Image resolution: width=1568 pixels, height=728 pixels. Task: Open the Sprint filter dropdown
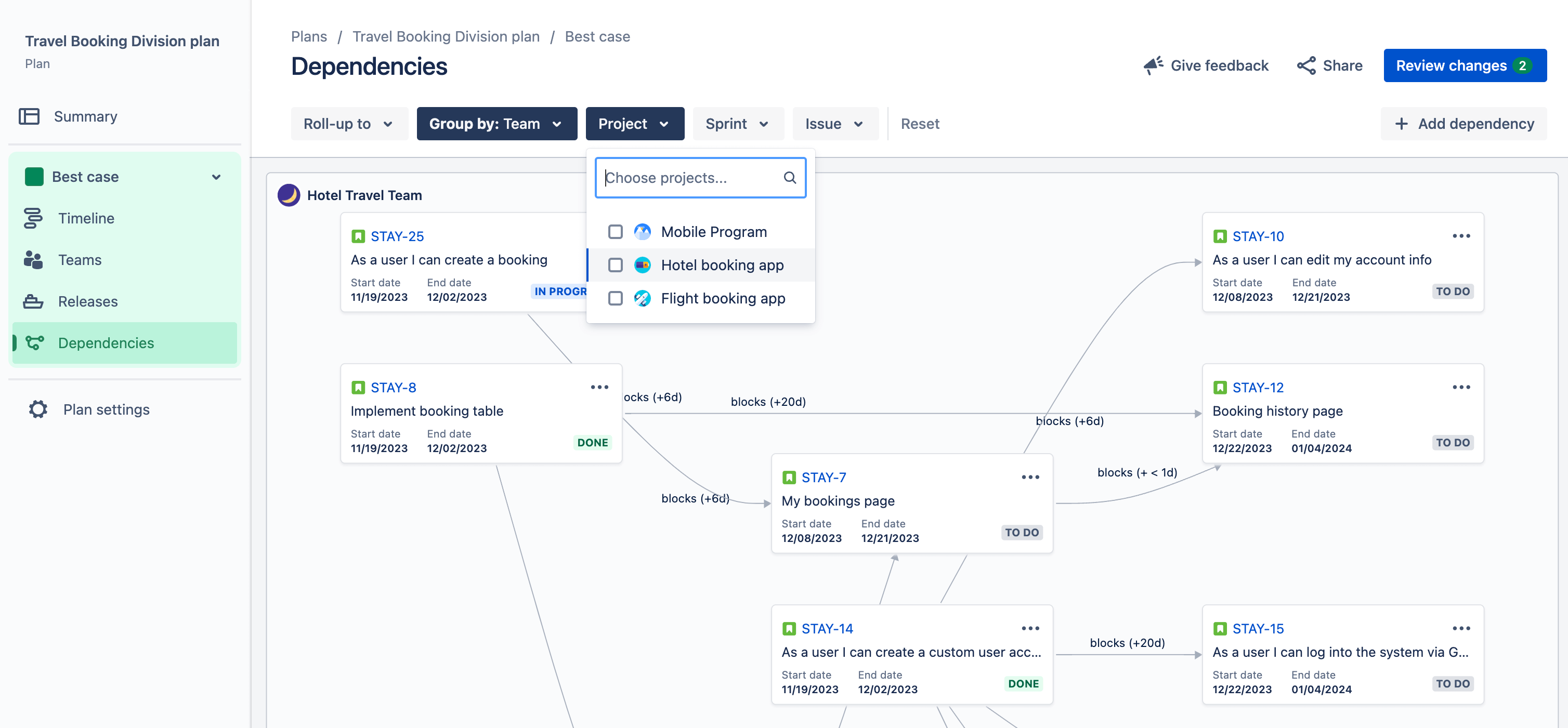point(738,124)
